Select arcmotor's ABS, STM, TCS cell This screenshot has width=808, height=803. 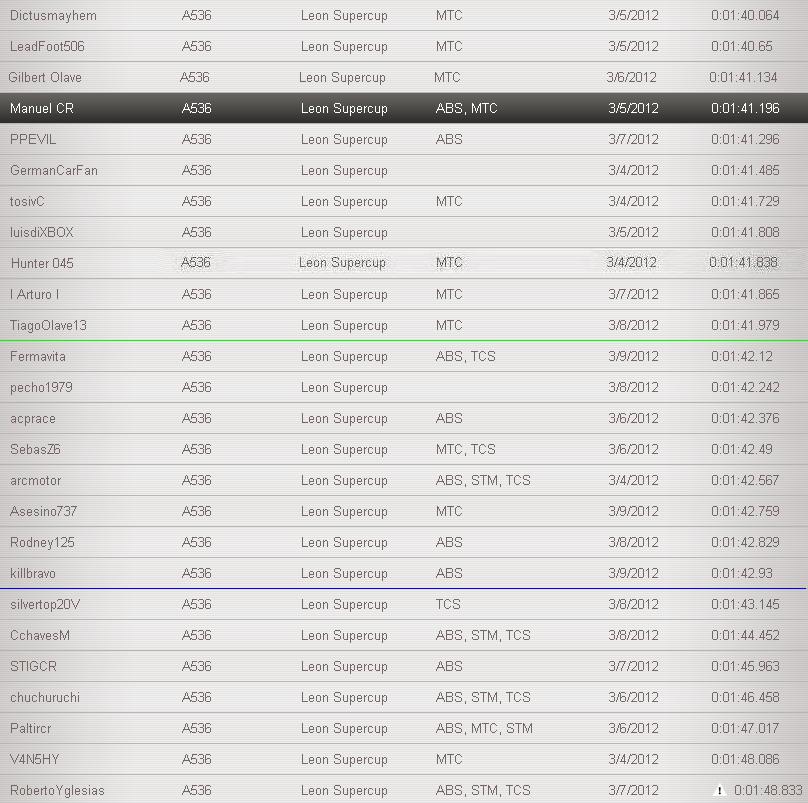483,481
